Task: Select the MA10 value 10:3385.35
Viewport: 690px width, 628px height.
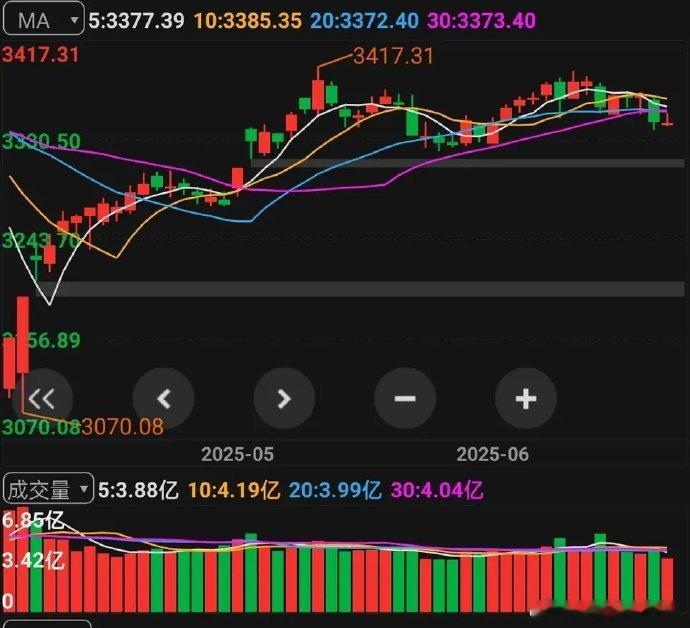Action: tap(248, 21)
